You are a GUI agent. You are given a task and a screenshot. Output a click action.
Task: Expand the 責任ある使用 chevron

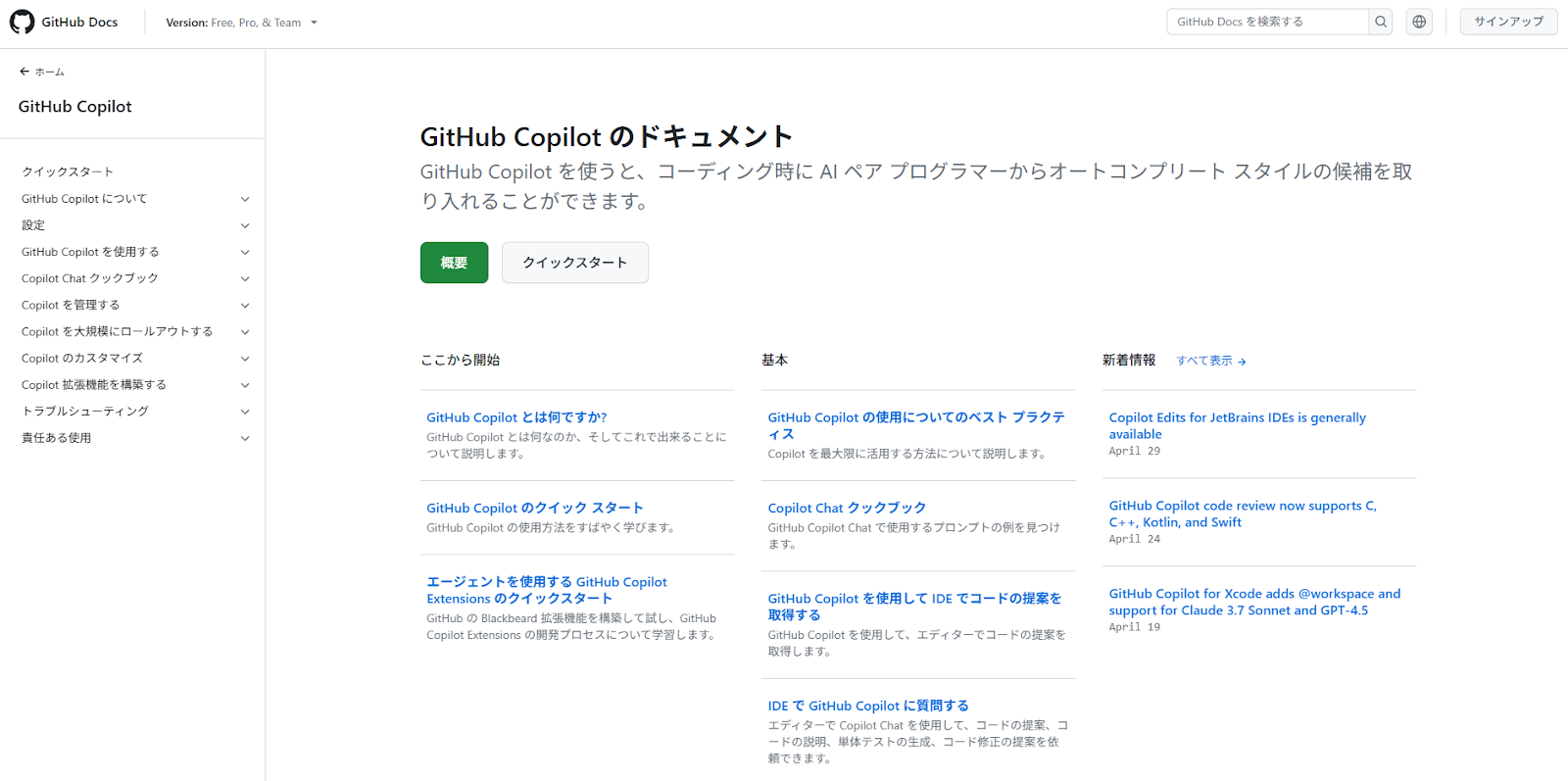point(245,438)
